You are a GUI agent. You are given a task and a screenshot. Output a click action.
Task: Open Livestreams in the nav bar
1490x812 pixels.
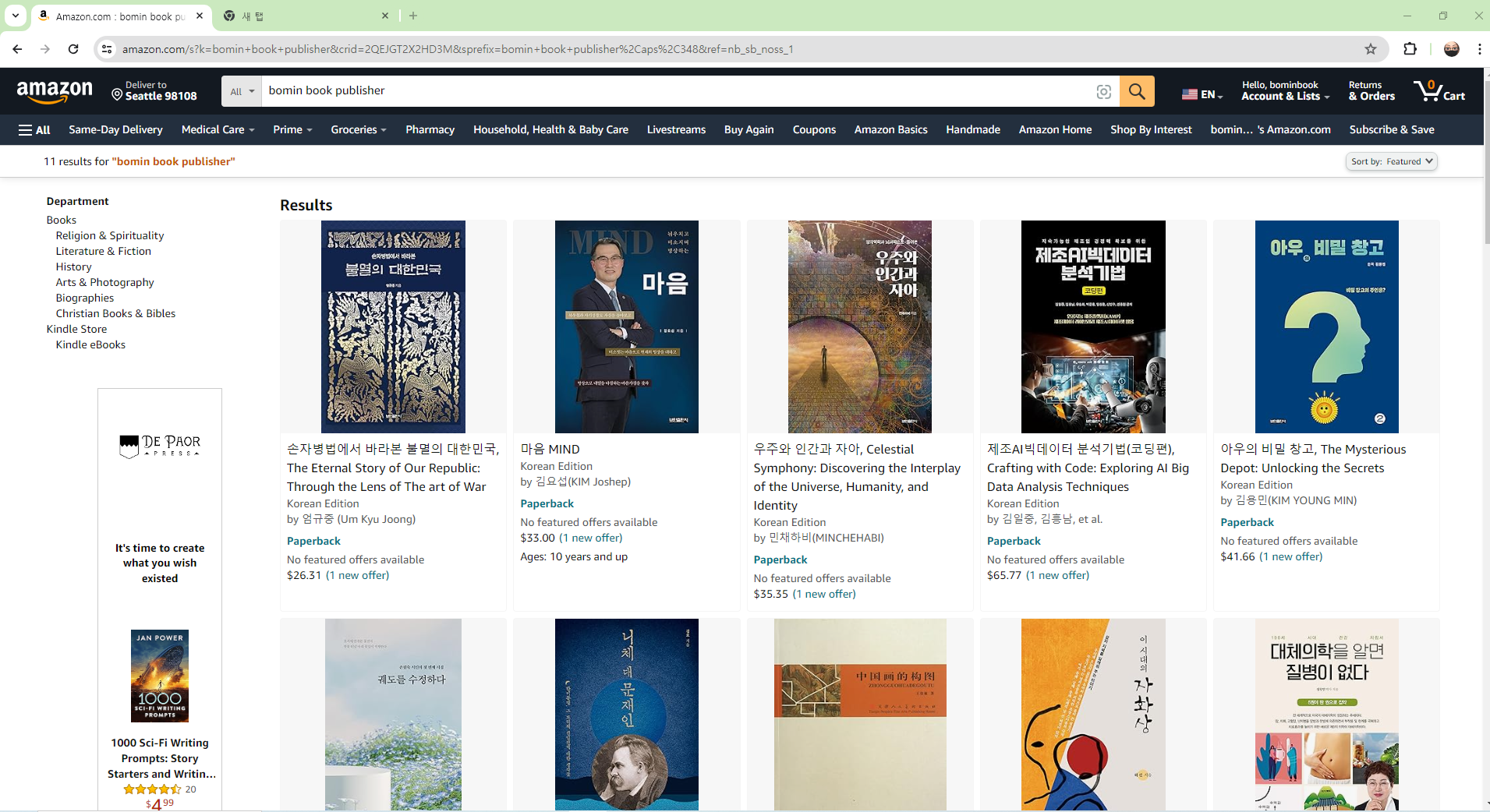676,130
